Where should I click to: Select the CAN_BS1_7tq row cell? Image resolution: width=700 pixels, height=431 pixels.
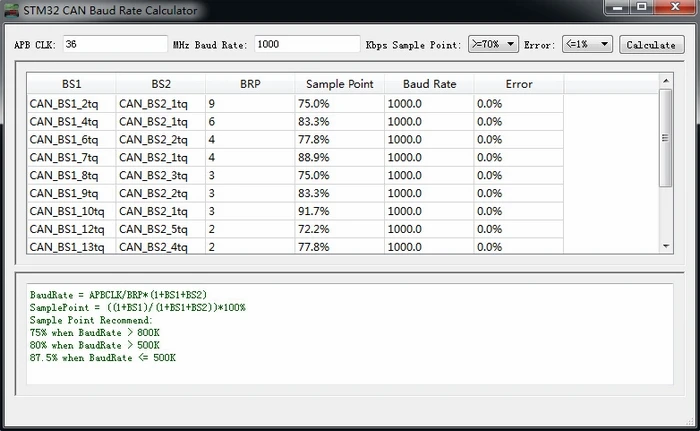point(71,157)
